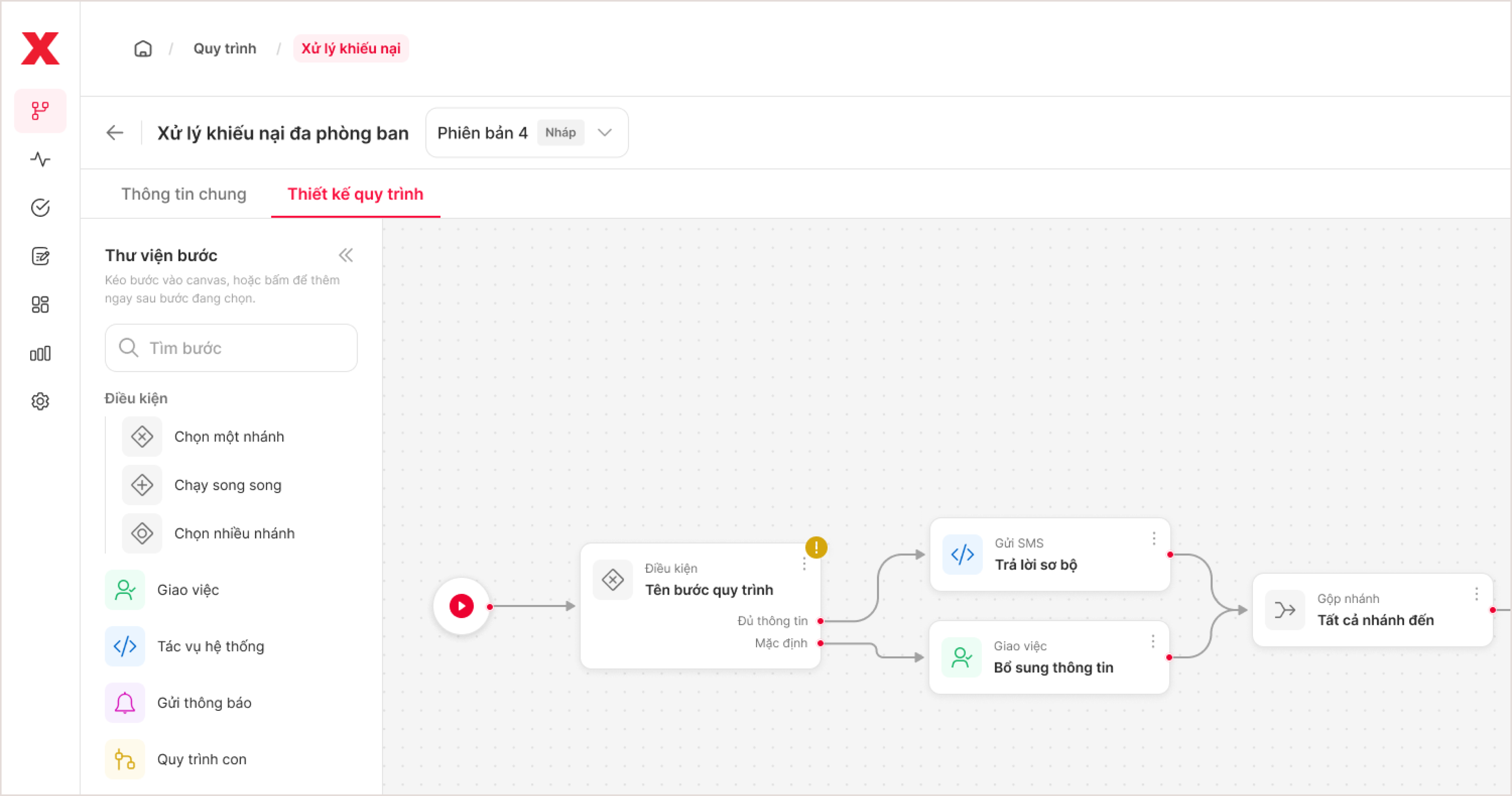1512x796 pixels.
Task: Open the dashboard grid sidebar icon
Action: (x=40, y=304)
